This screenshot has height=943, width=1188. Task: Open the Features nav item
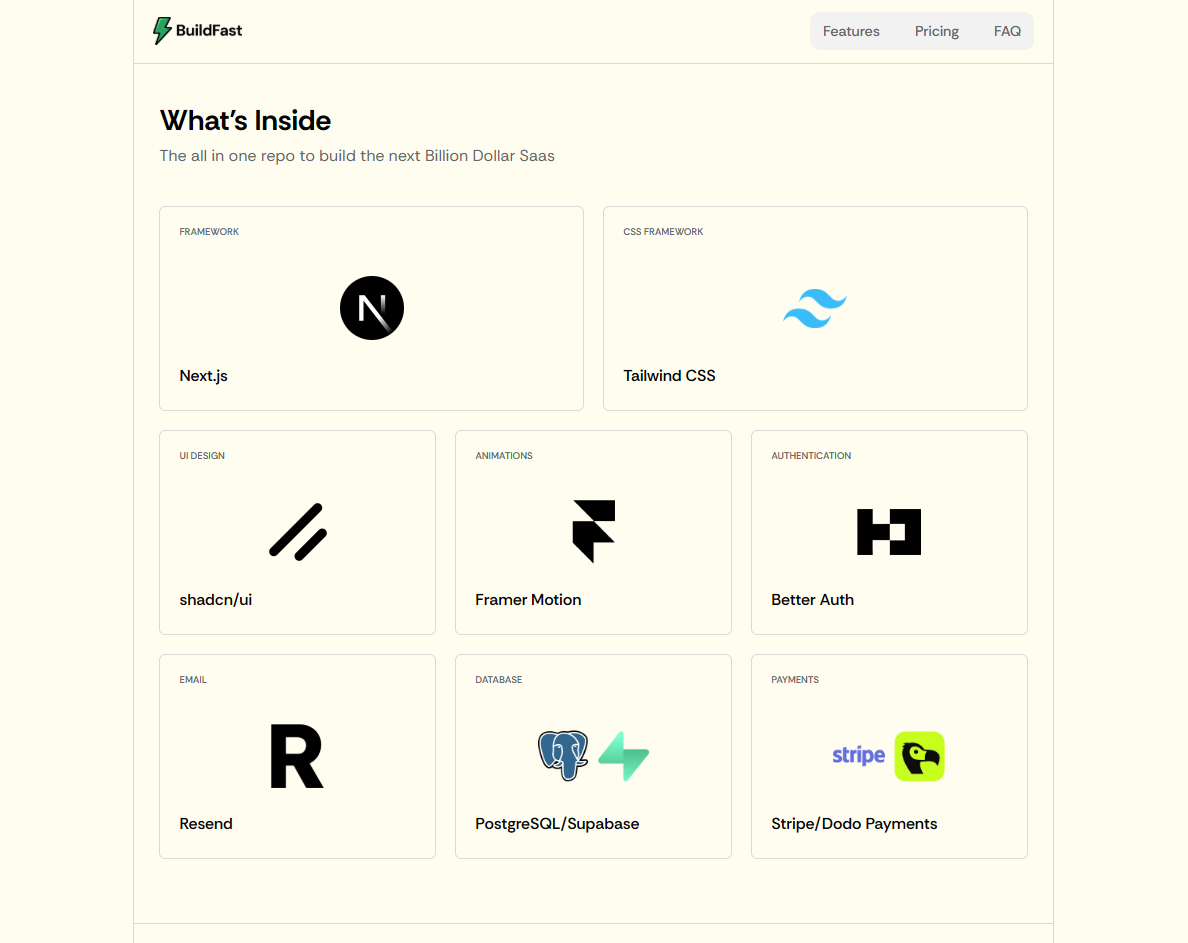[851, 31]
